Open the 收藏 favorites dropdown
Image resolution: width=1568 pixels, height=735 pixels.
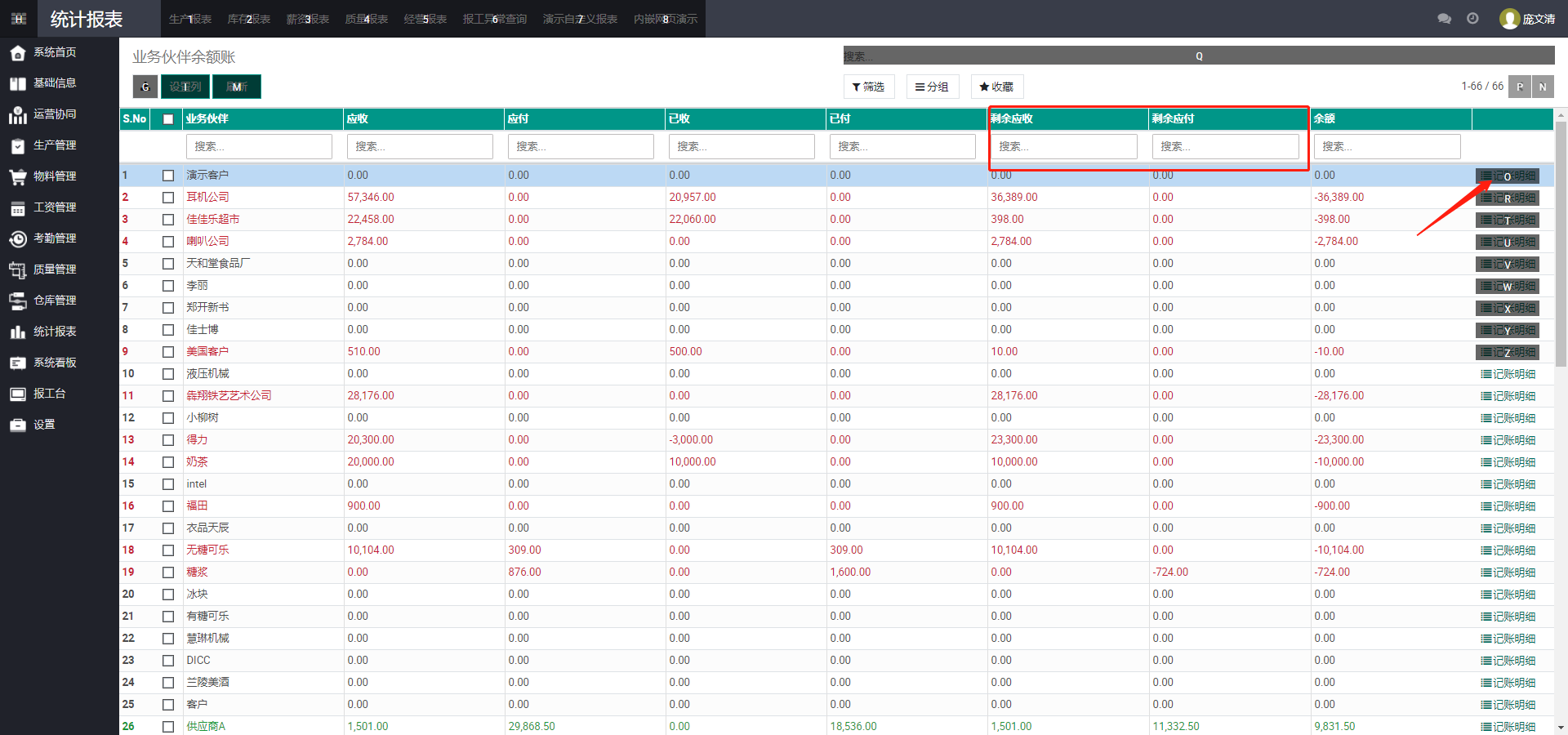coord(996,87)
